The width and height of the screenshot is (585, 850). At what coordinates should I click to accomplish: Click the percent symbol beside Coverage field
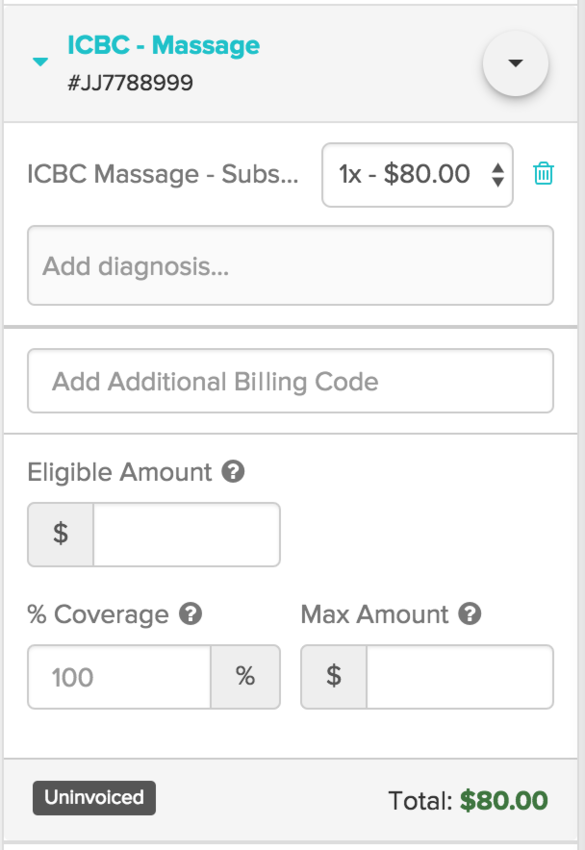245,677
